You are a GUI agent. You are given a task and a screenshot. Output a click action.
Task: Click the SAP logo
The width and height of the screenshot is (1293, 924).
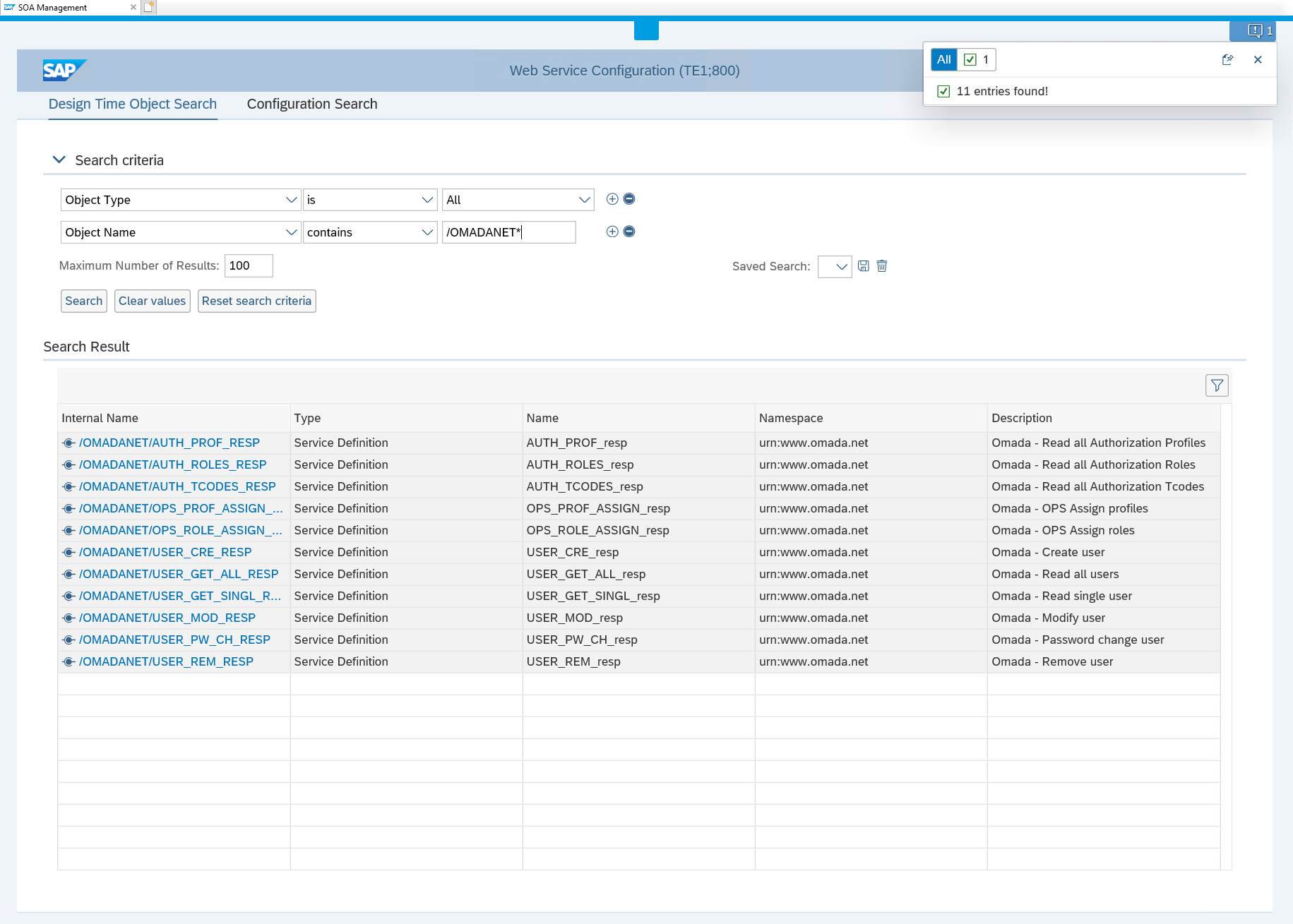[x=64, y=71]
